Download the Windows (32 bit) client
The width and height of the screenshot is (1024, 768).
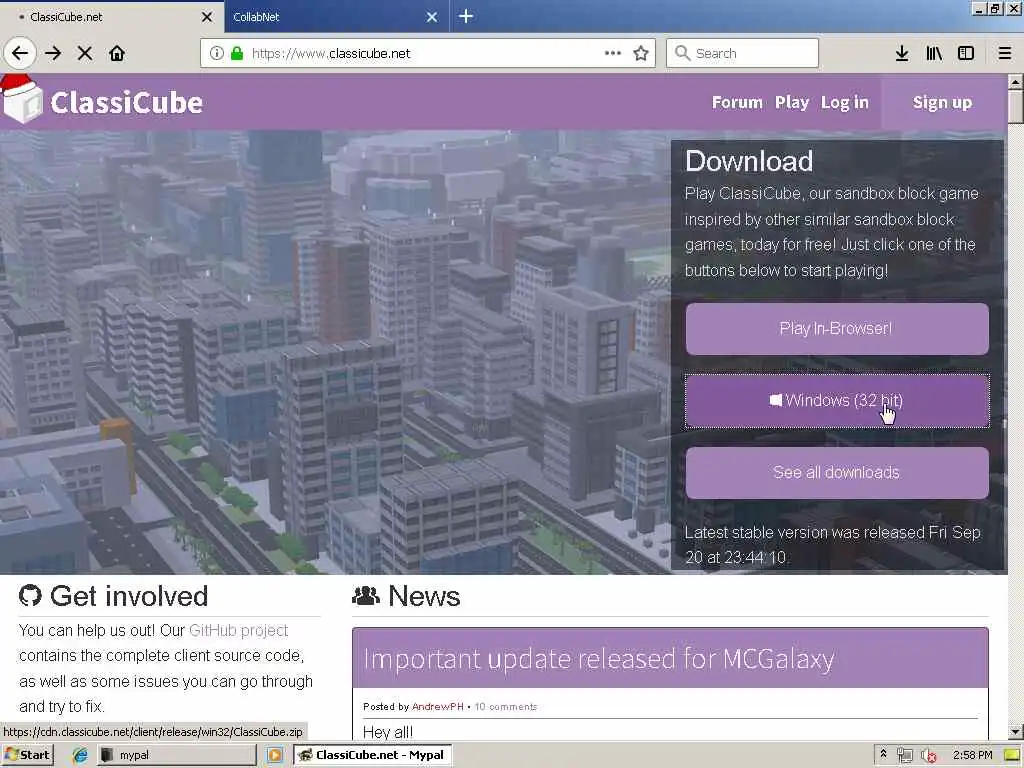(x=837, y=400)
